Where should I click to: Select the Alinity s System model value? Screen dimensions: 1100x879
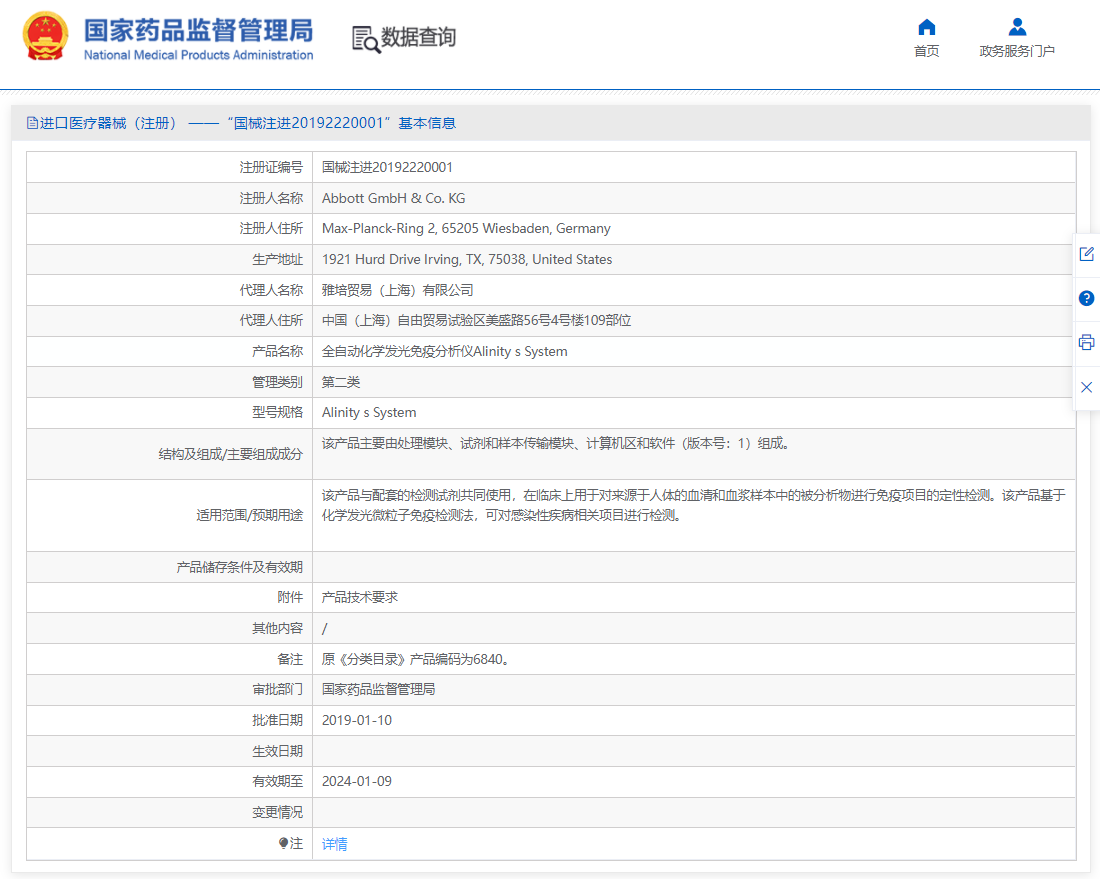tap(369, 412)
